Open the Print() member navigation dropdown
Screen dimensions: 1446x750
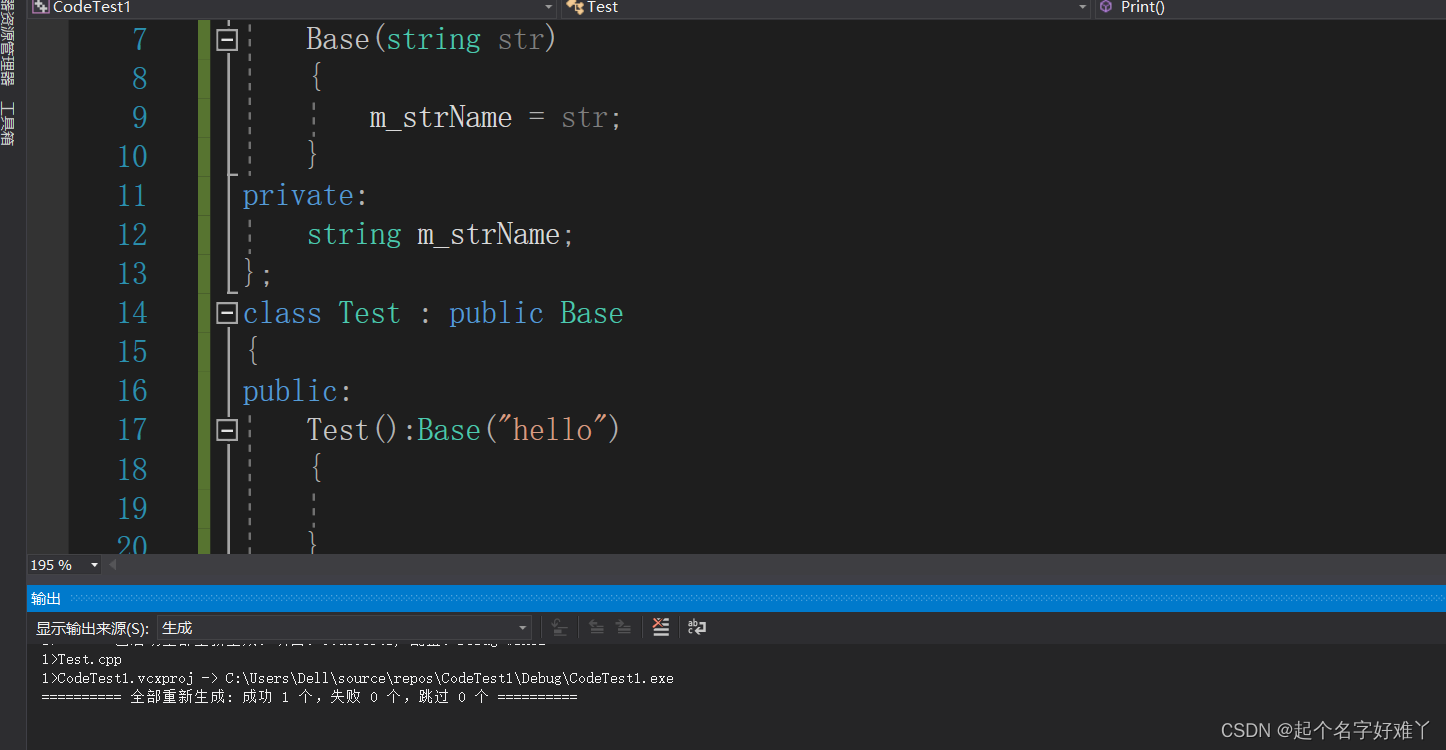tap(1270, 7)
